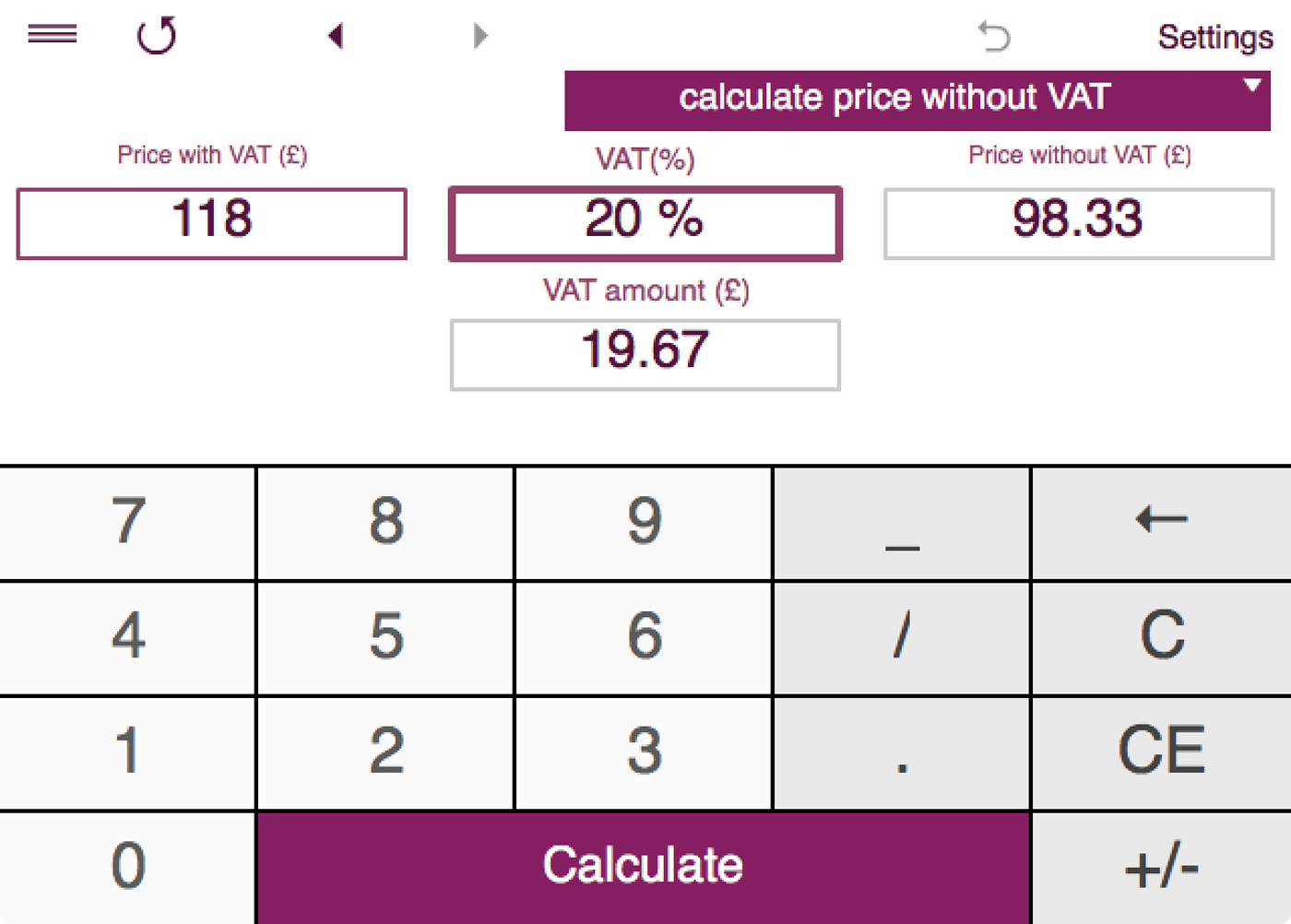The height and width of the screenshot is (924, 1291).
Task: Open Settings
Action: (x=1214, y=37)
